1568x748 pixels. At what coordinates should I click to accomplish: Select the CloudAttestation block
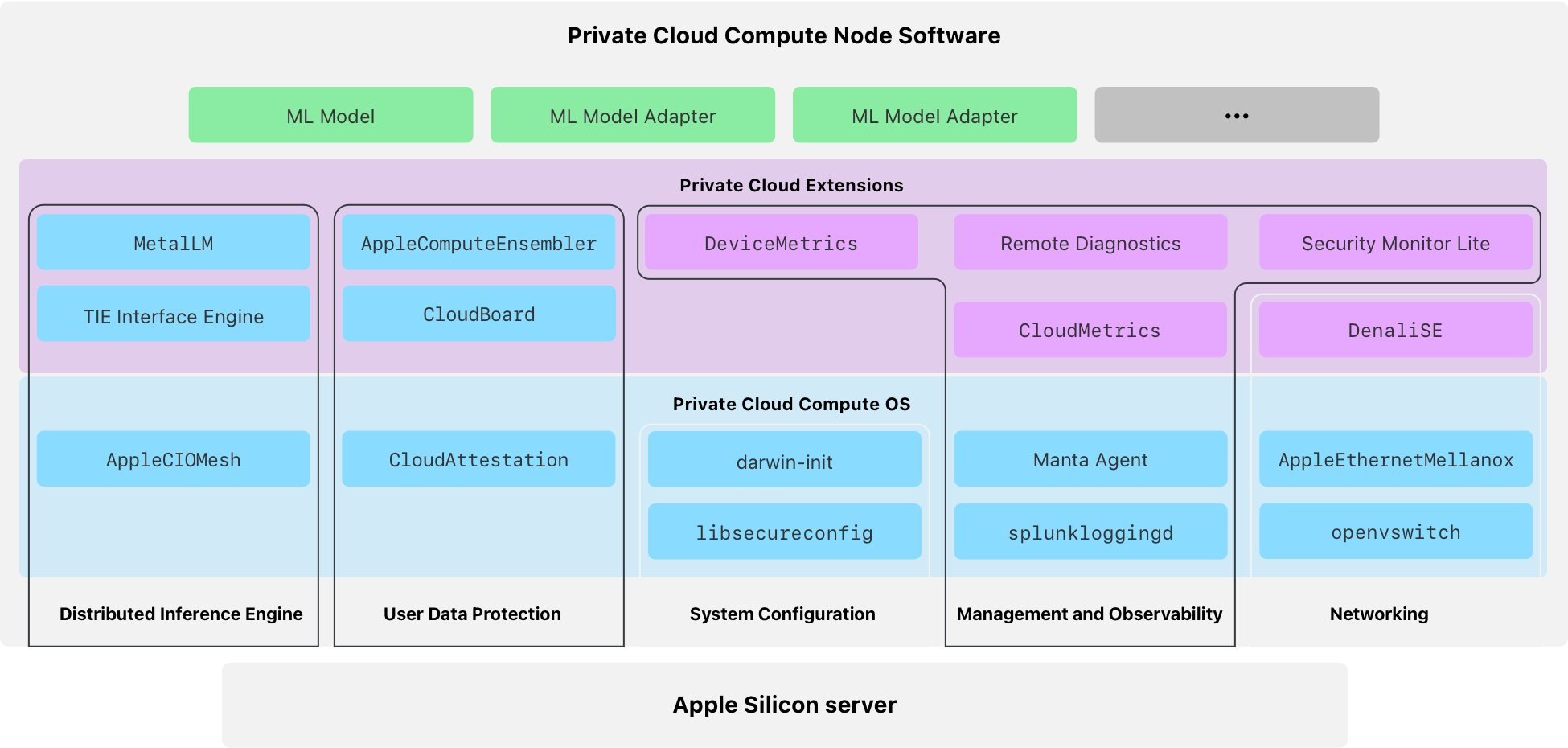478,459
